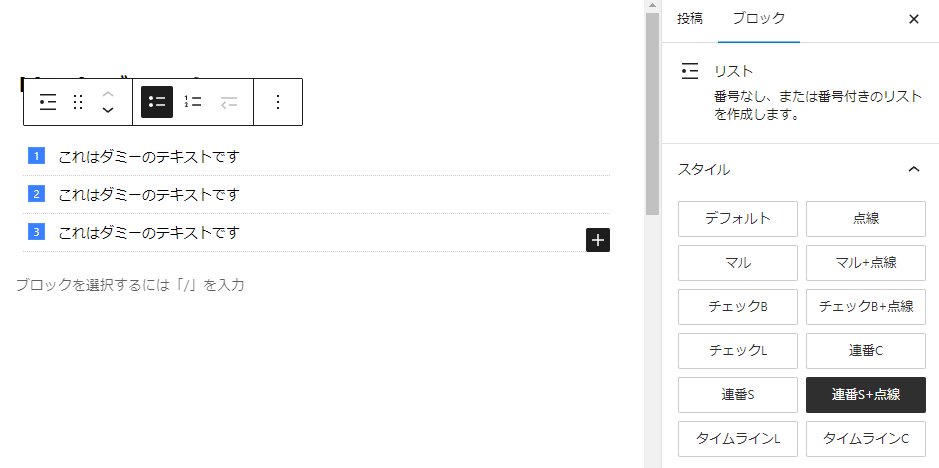
Task: Click the outdent list item icon
Action: [229, 102]
